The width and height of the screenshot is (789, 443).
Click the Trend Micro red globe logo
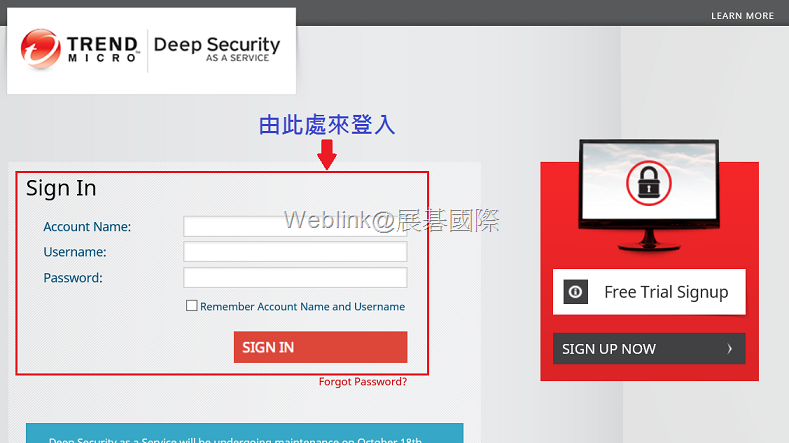tap(40, 49)
